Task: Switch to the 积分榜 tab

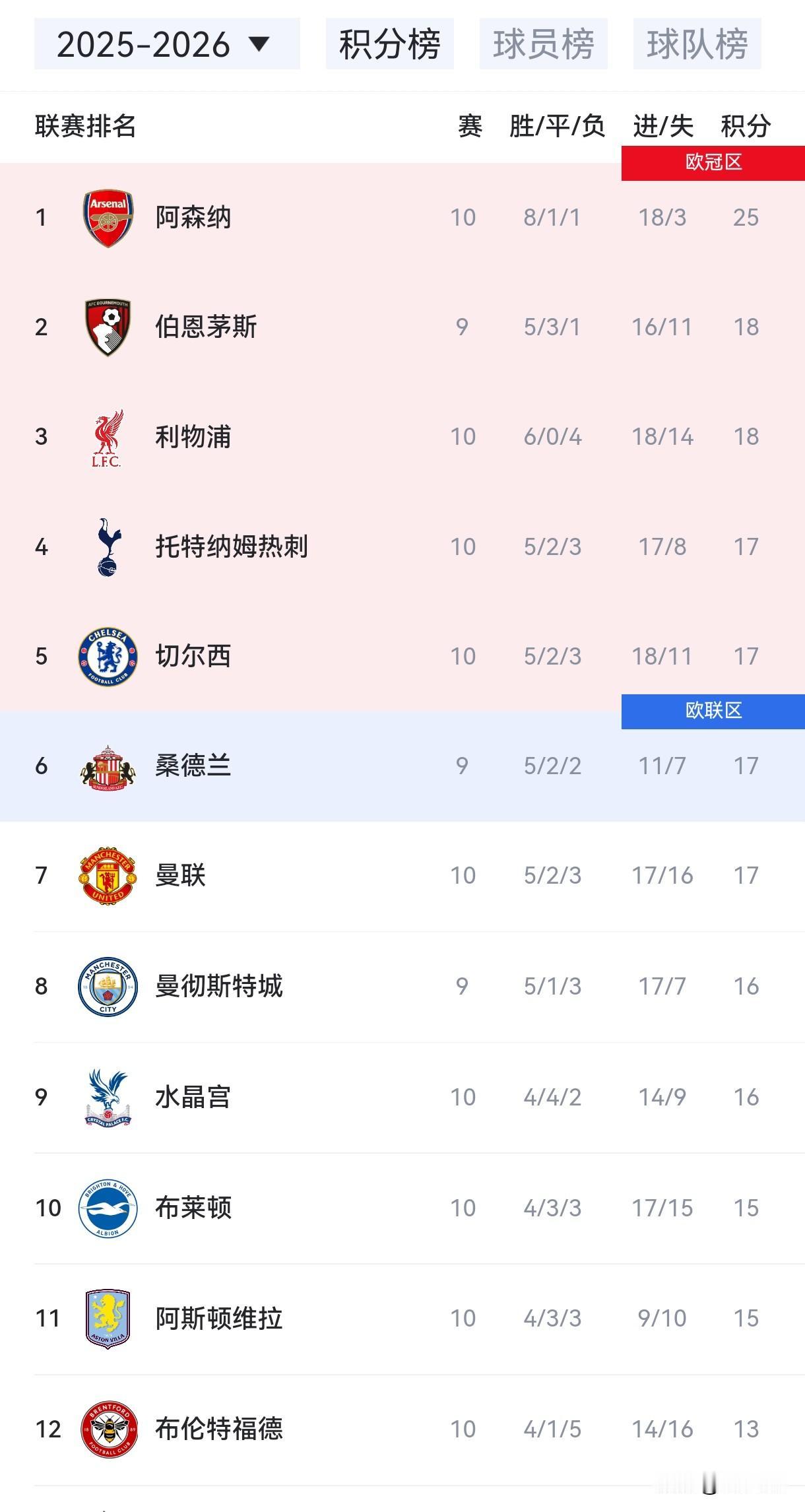Action: [x=390, y=44]
